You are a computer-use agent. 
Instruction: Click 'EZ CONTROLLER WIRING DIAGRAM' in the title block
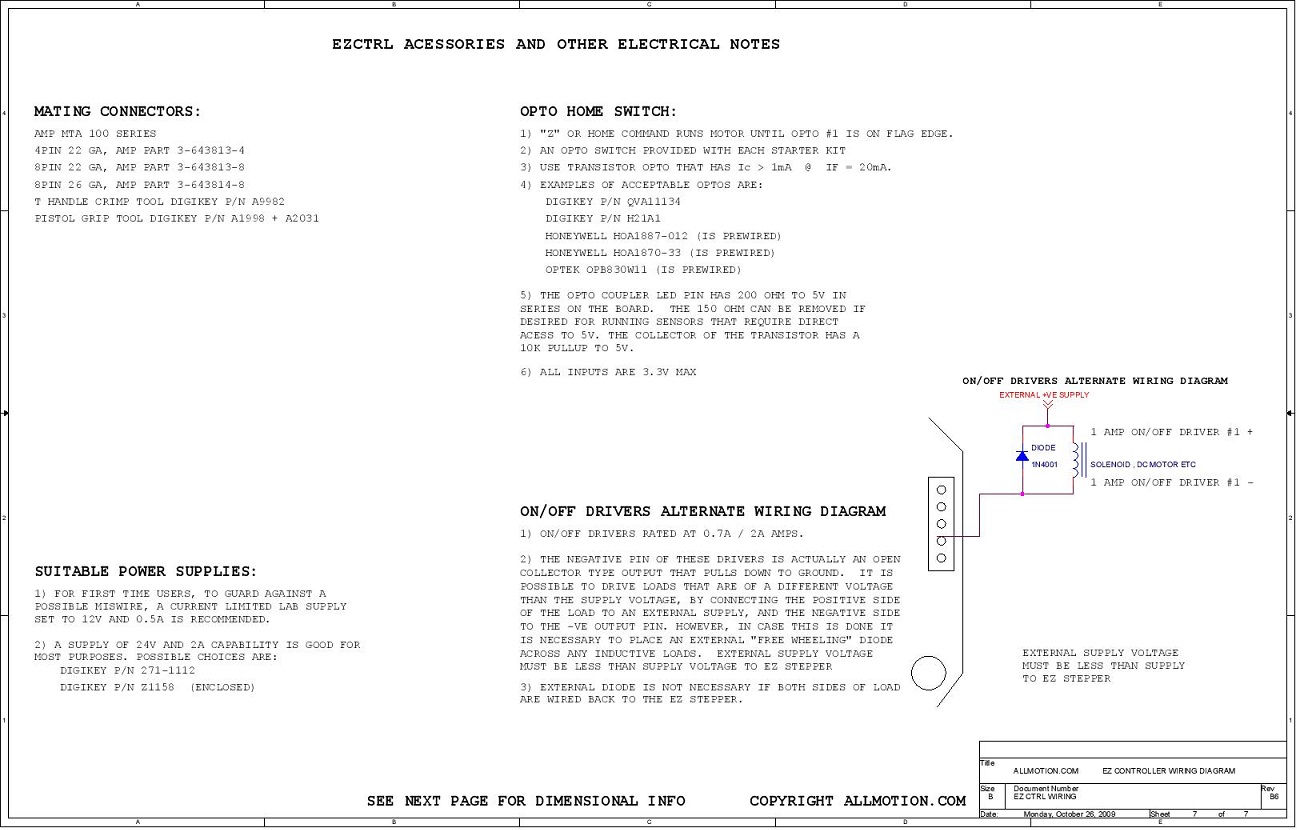[x=1169, y=771]
